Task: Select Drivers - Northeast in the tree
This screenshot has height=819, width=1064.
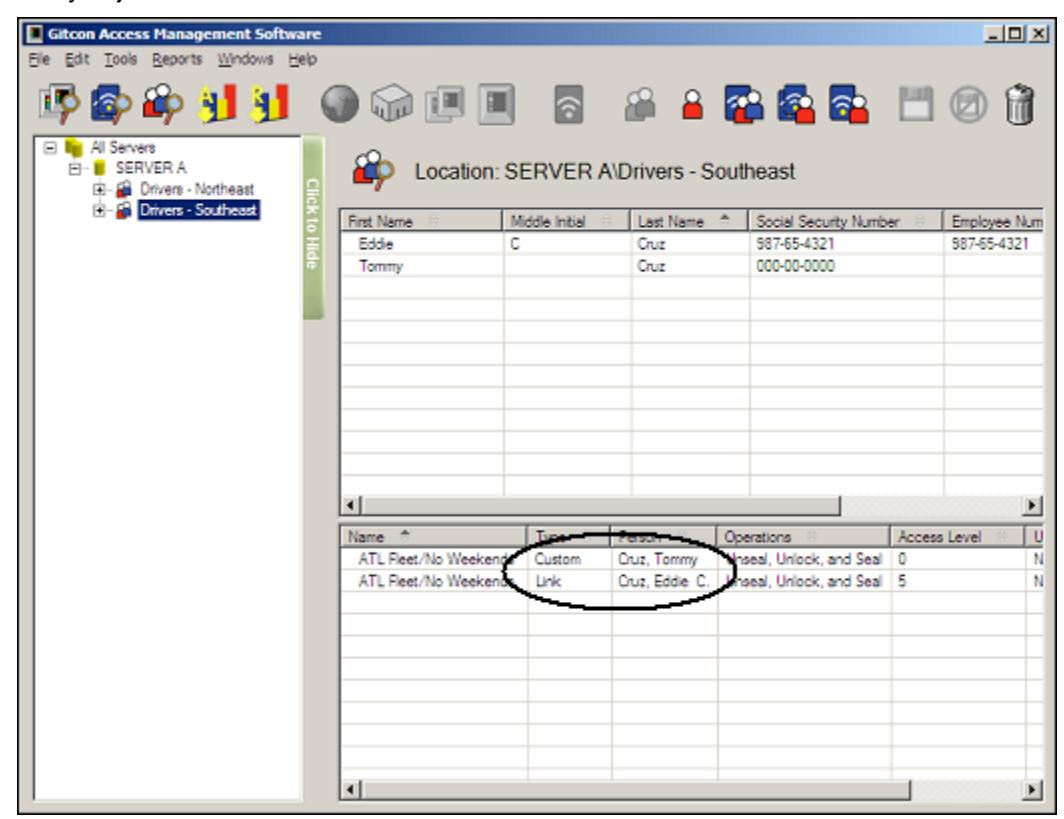Action: [x=197, y=189]
